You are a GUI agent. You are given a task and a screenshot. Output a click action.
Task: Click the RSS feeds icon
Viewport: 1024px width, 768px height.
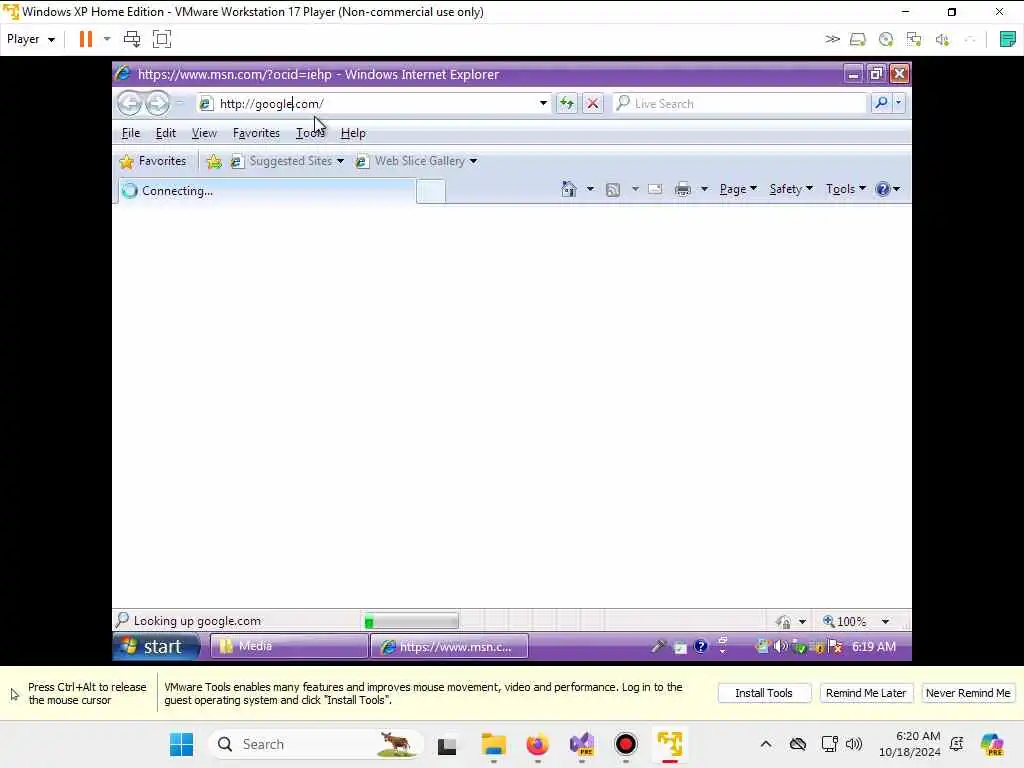pos(613,190)
